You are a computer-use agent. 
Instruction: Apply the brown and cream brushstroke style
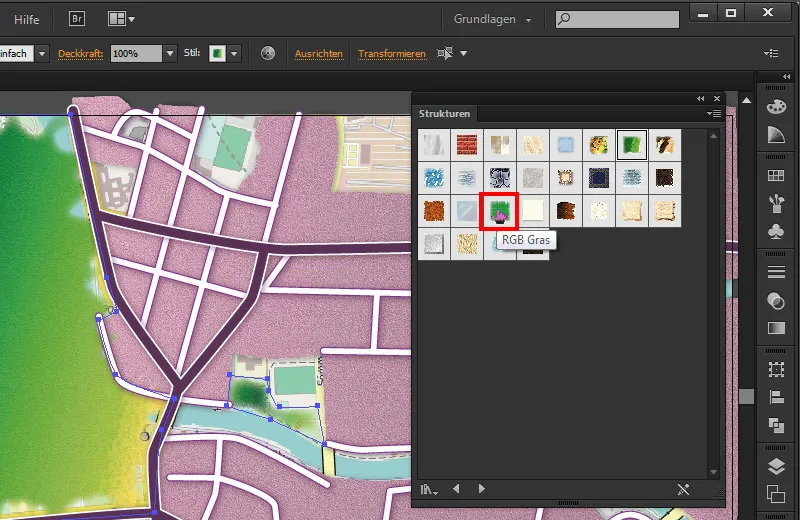(665, 145)
